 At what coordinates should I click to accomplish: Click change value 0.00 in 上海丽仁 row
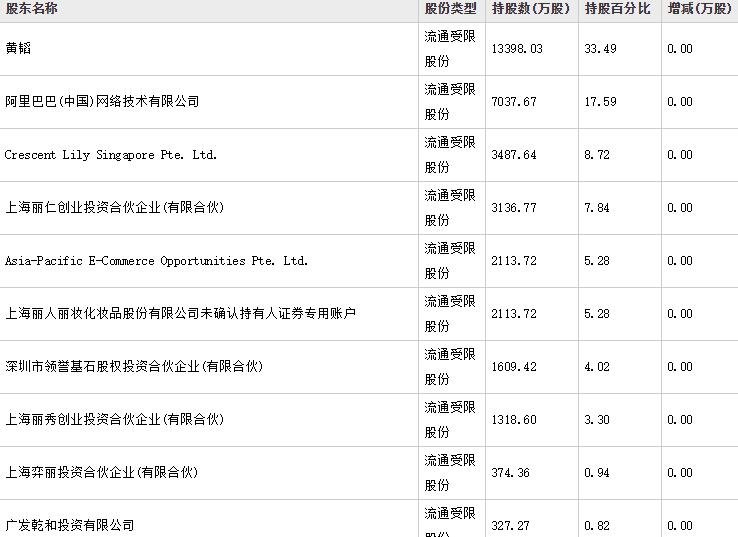pos(680,208)
